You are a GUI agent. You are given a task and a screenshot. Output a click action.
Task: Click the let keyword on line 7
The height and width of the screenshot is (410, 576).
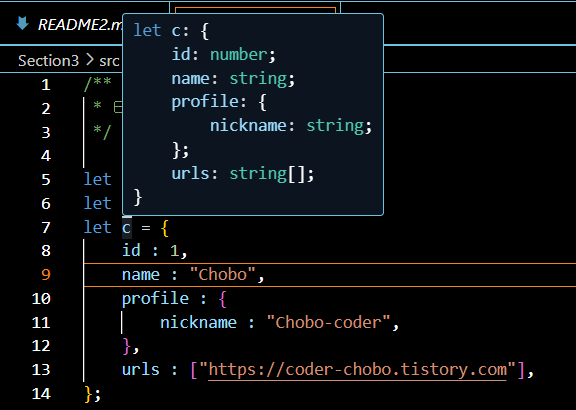point(97,227)
